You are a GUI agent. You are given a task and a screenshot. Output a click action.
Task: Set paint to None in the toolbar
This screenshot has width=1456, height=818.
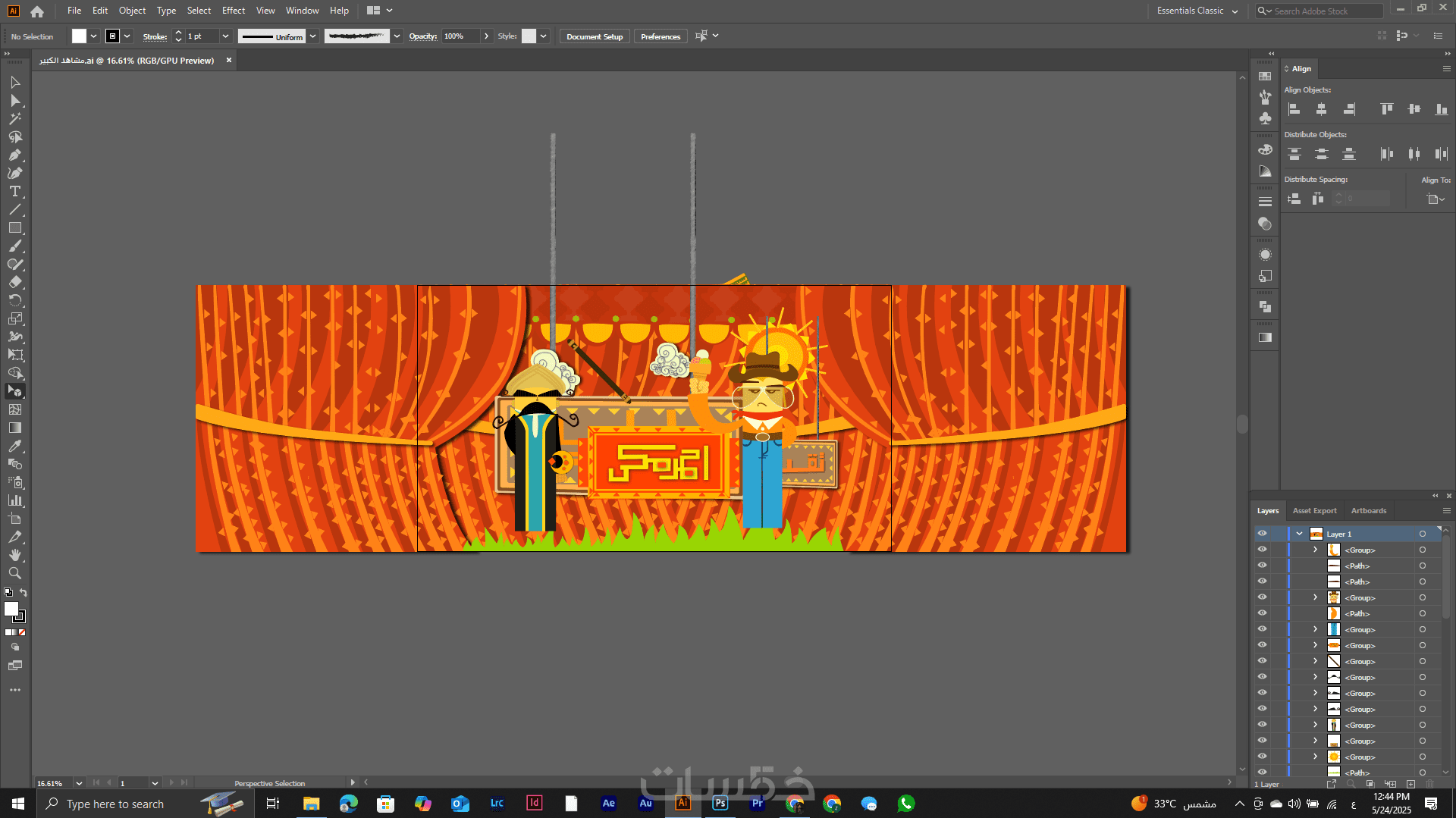pyautogui.click(x=22, y=632)
